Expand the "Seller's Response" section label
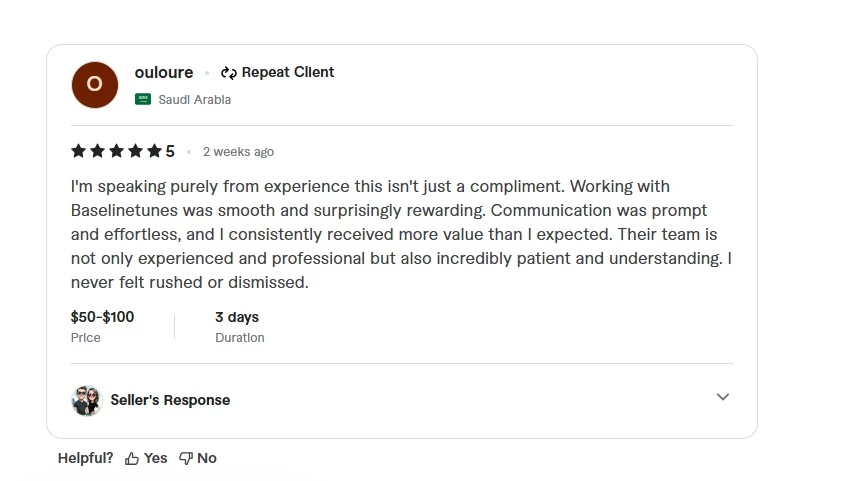867x481 pixels. (170, 400)
